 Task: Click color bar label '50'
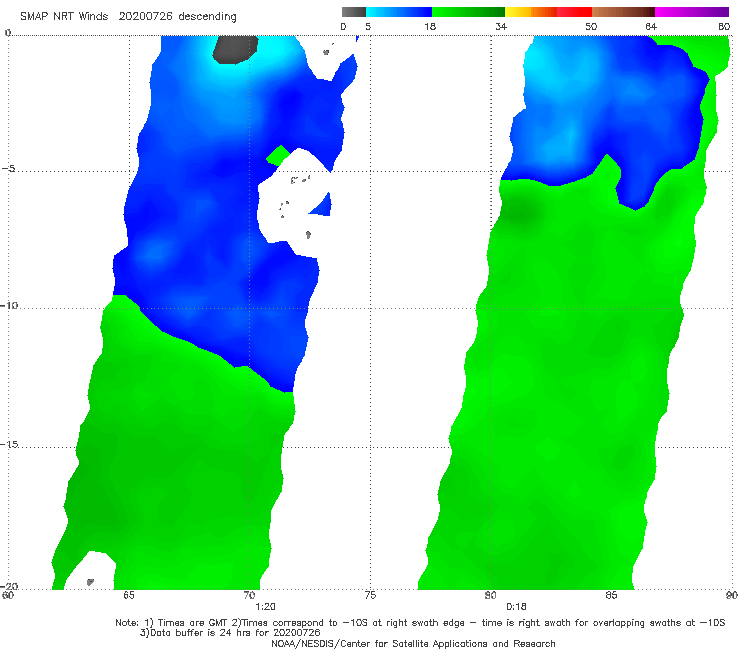point(591,26)
